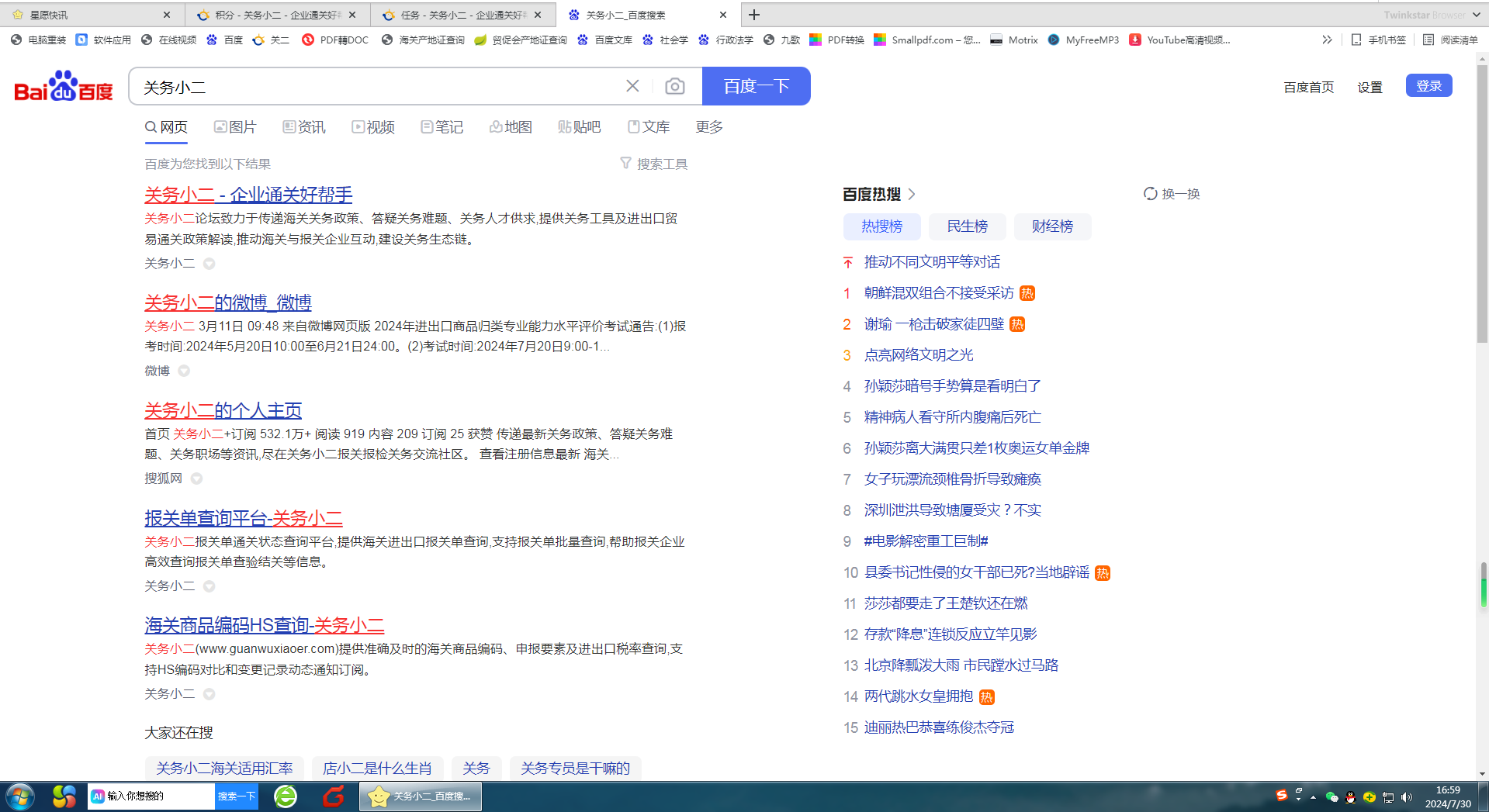
Task: Show more bookmarks overflow arrows
Action: pos(1327,40)
